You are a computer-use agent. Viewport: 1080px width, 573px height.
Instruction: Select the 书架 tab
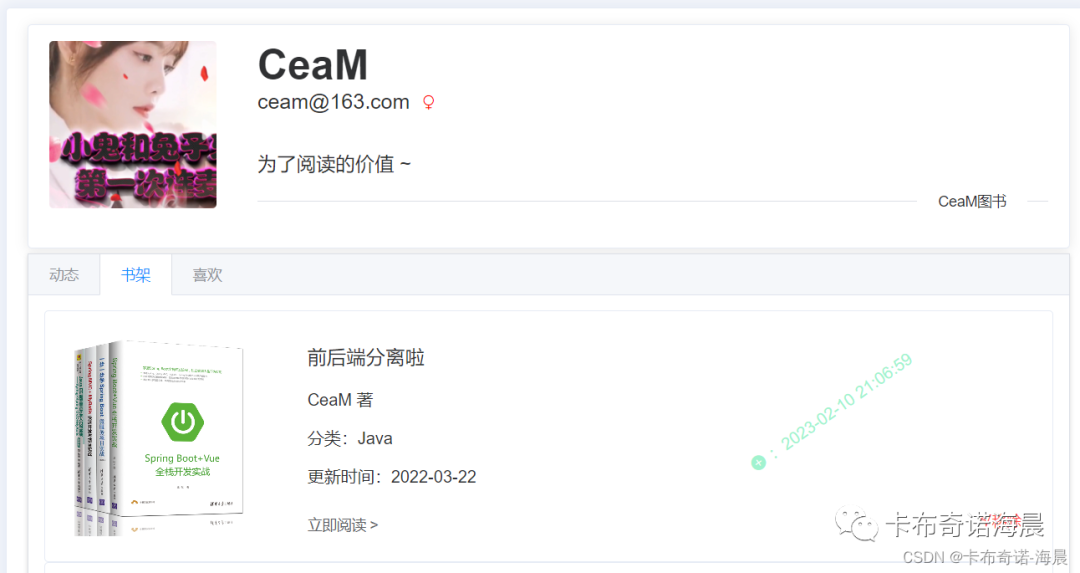(x=136, y=275)
